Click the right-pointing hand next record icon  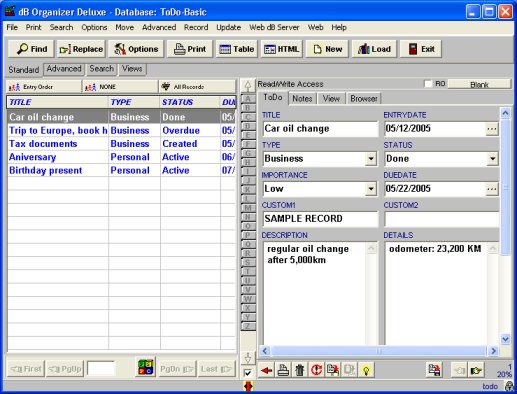click(x=476, y=370)
